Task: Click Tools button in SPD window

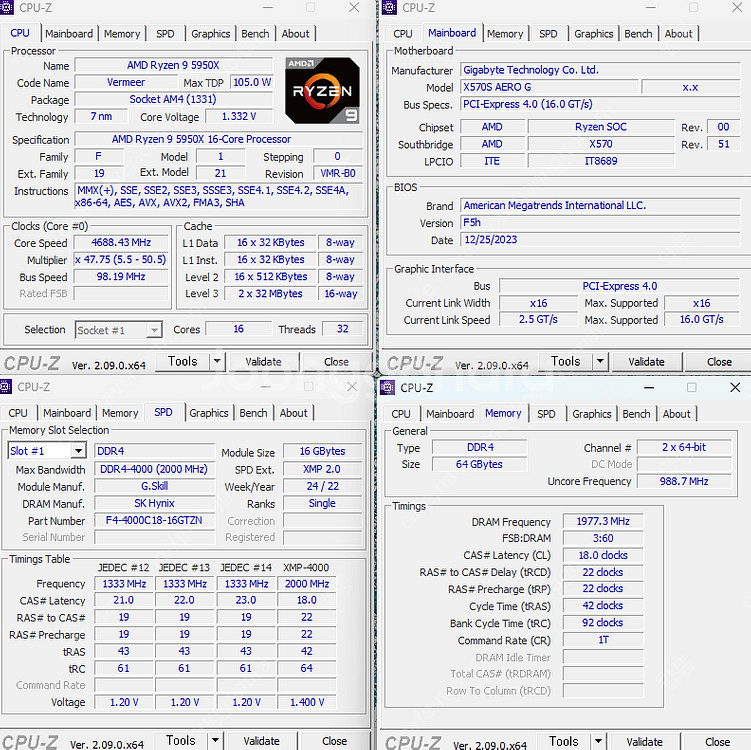Action: pos(181,740)
